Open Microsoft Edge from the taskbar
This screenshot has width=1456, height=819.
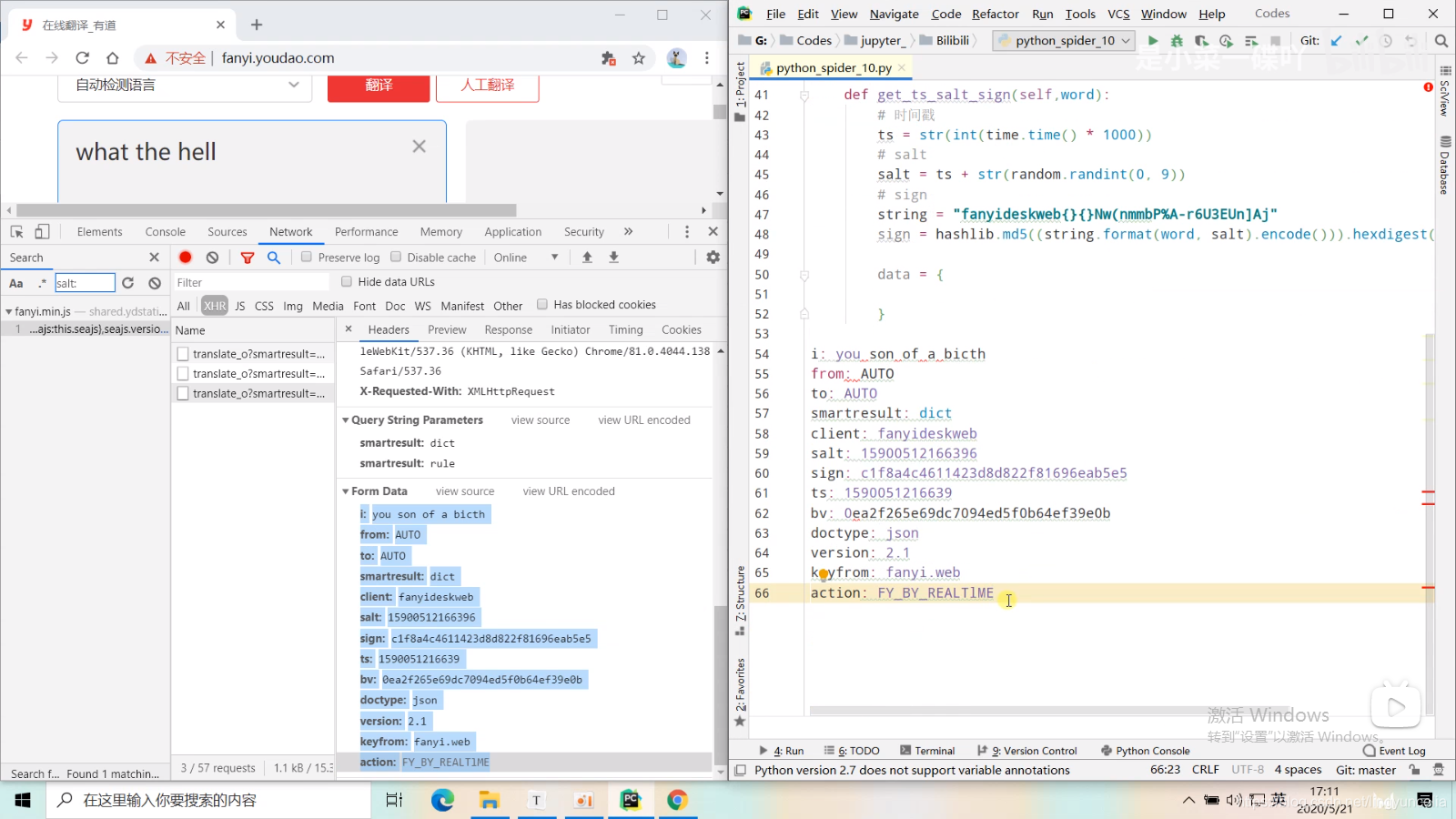pyautogui.click(x=442, y=801)
